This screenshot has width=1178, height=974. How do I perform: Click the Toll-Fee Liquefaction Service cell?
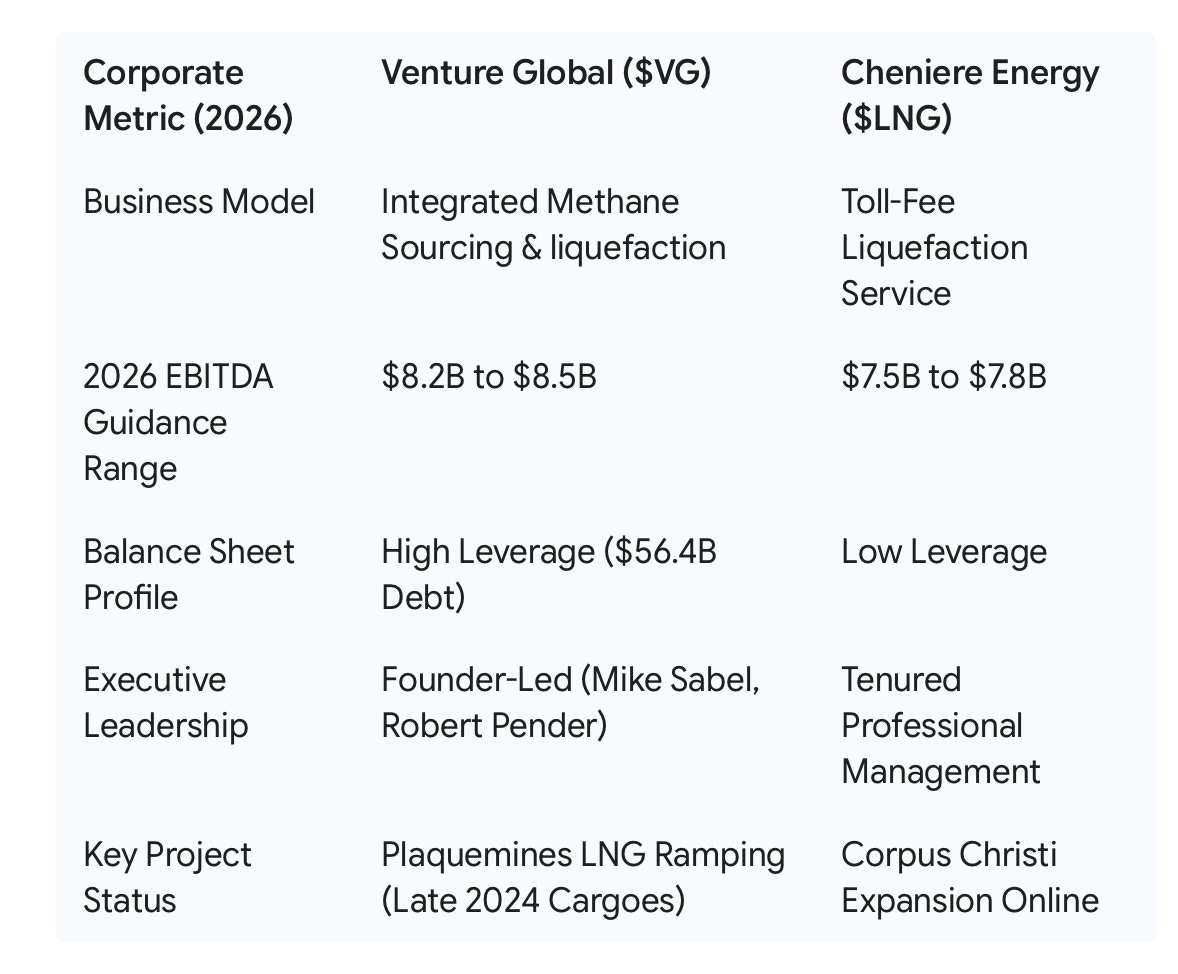click(x=935, y=247)
